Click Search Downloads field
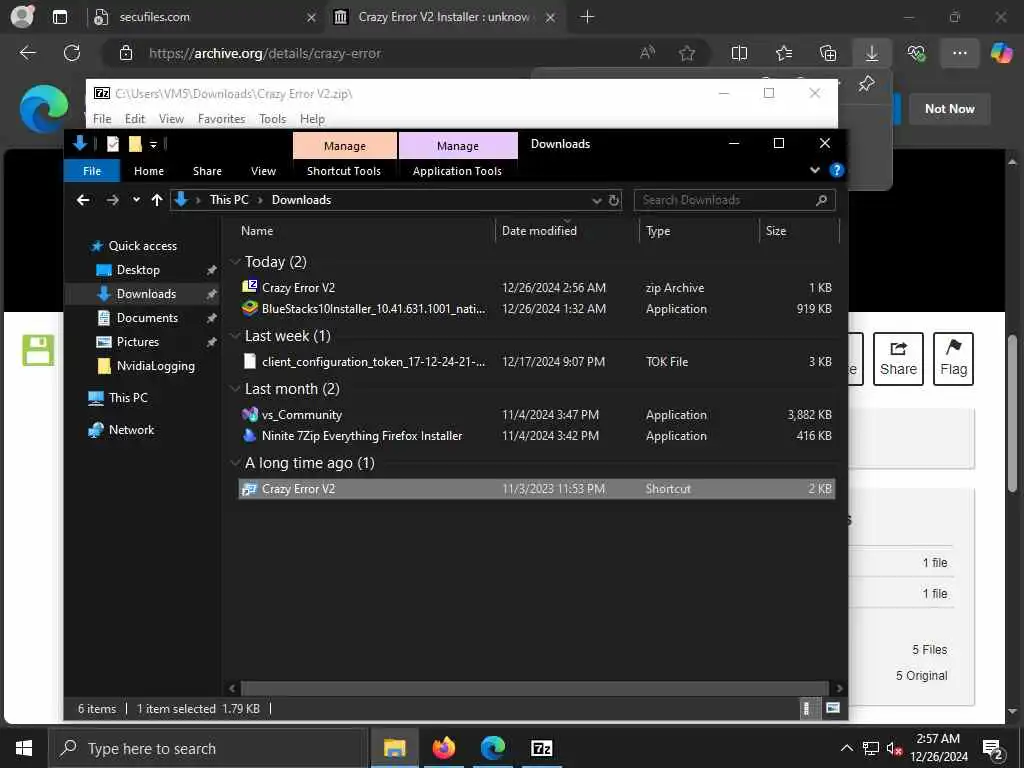This screenshot has height=768, width=1024. 734,200
